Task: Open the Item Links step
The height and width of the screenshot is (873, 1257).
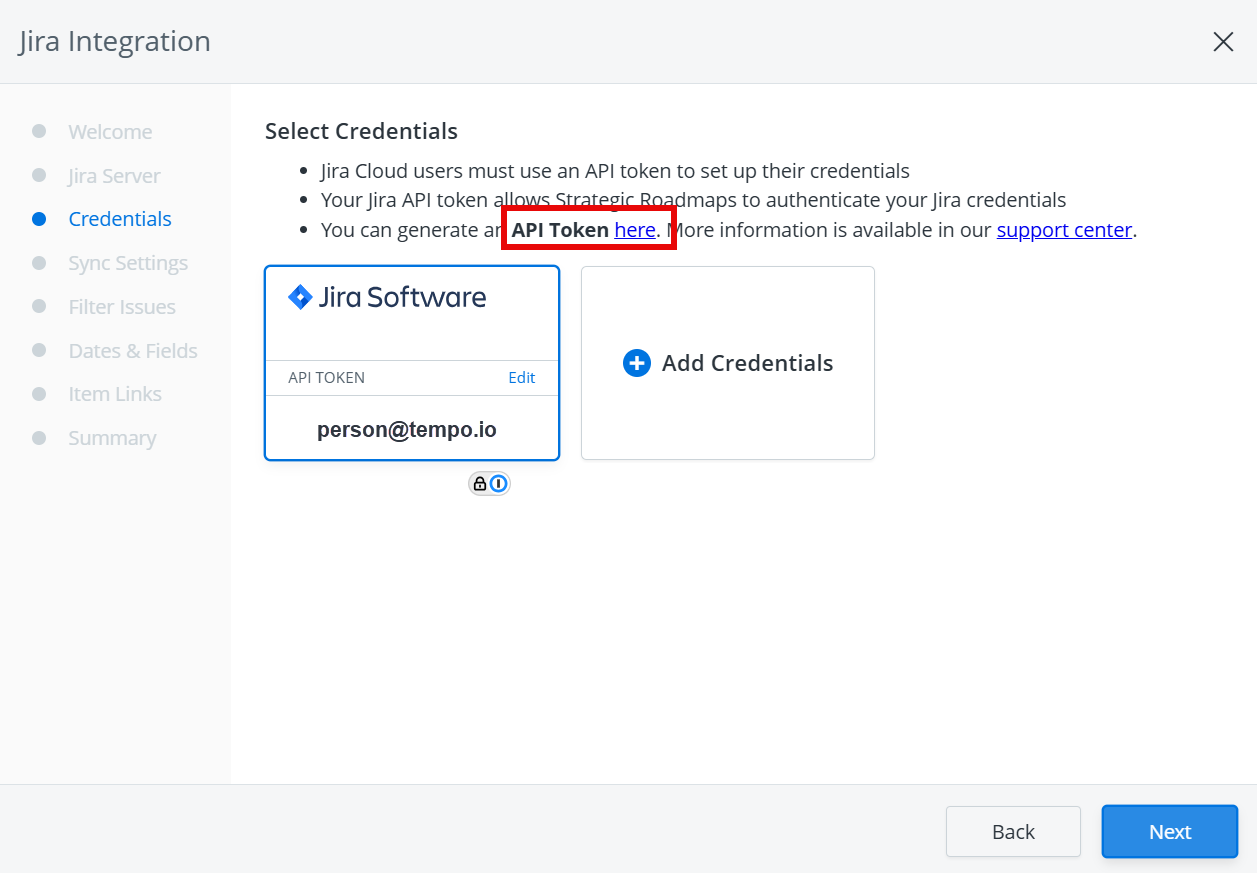Action: (114, 393)
